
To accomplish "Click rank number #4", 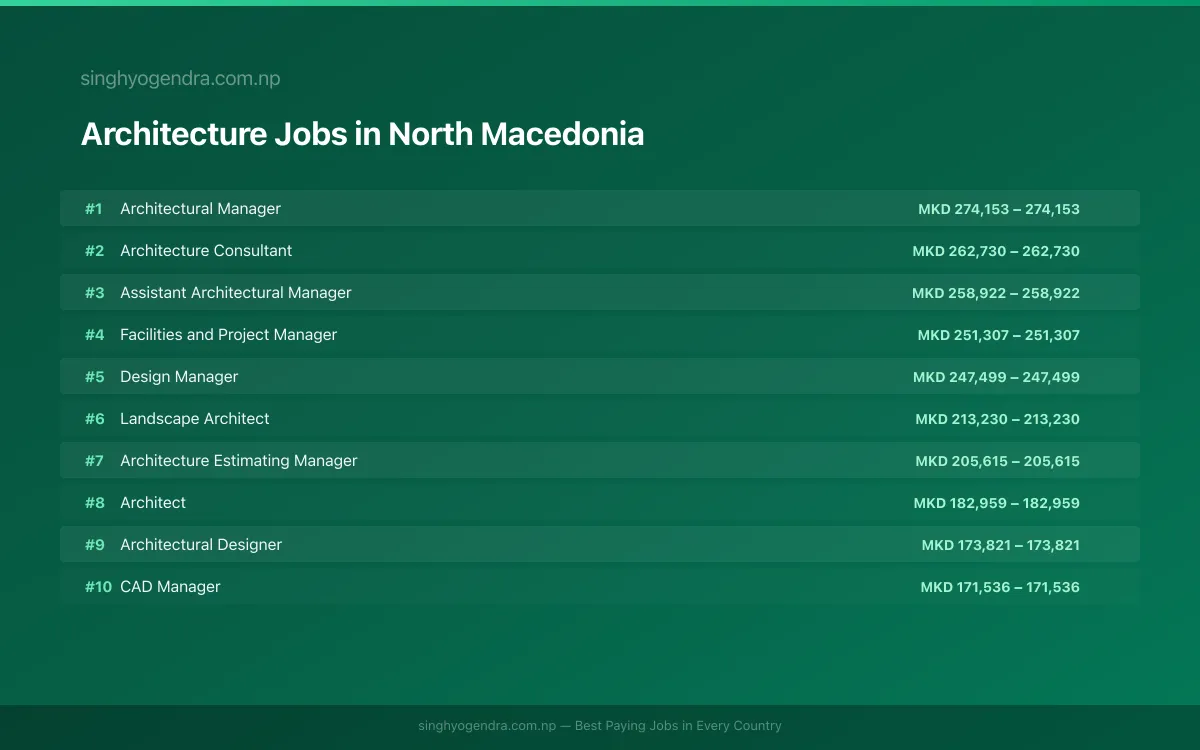I will [94, 335].
